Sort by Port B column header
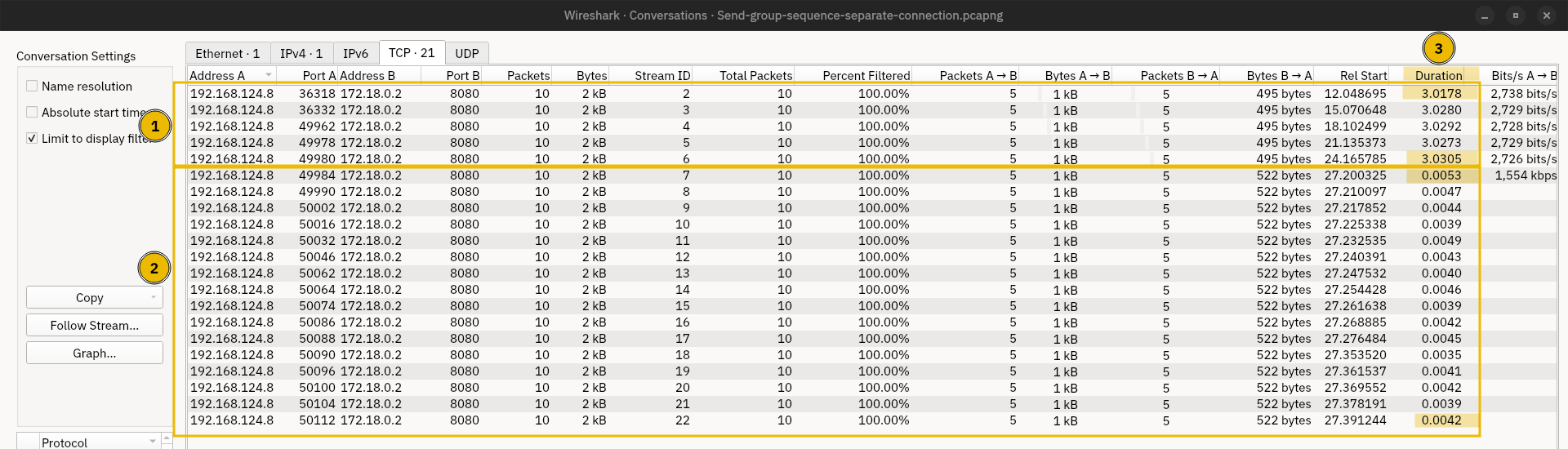 pyautogui.click(x=451, y=75)
